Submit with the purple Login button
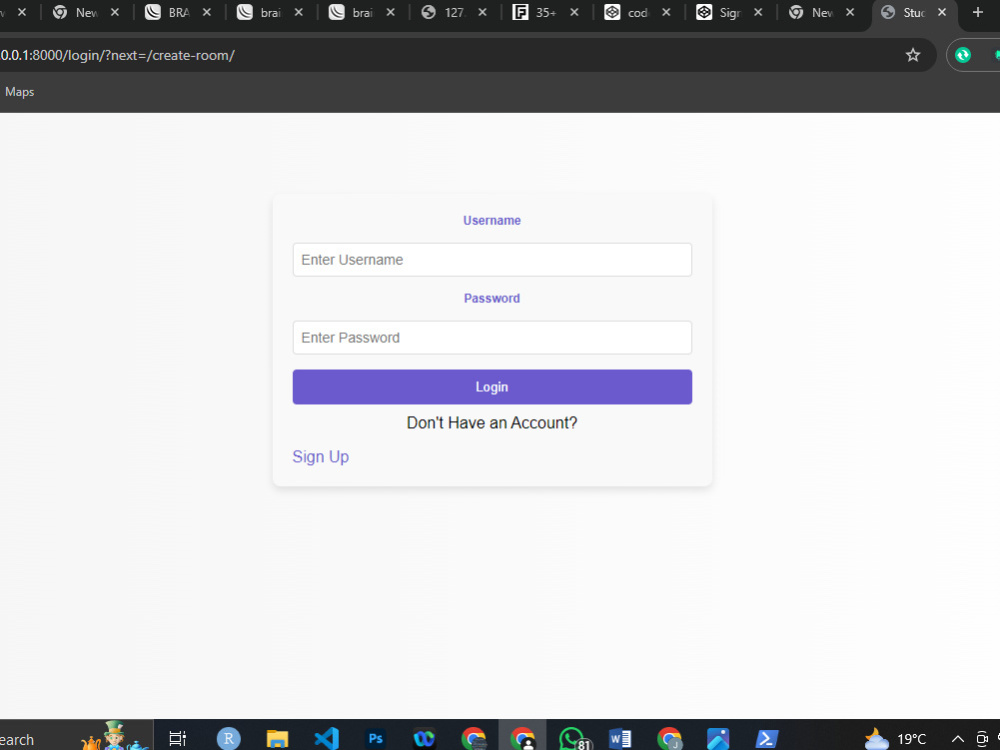1000x750 pixels. 492,386
